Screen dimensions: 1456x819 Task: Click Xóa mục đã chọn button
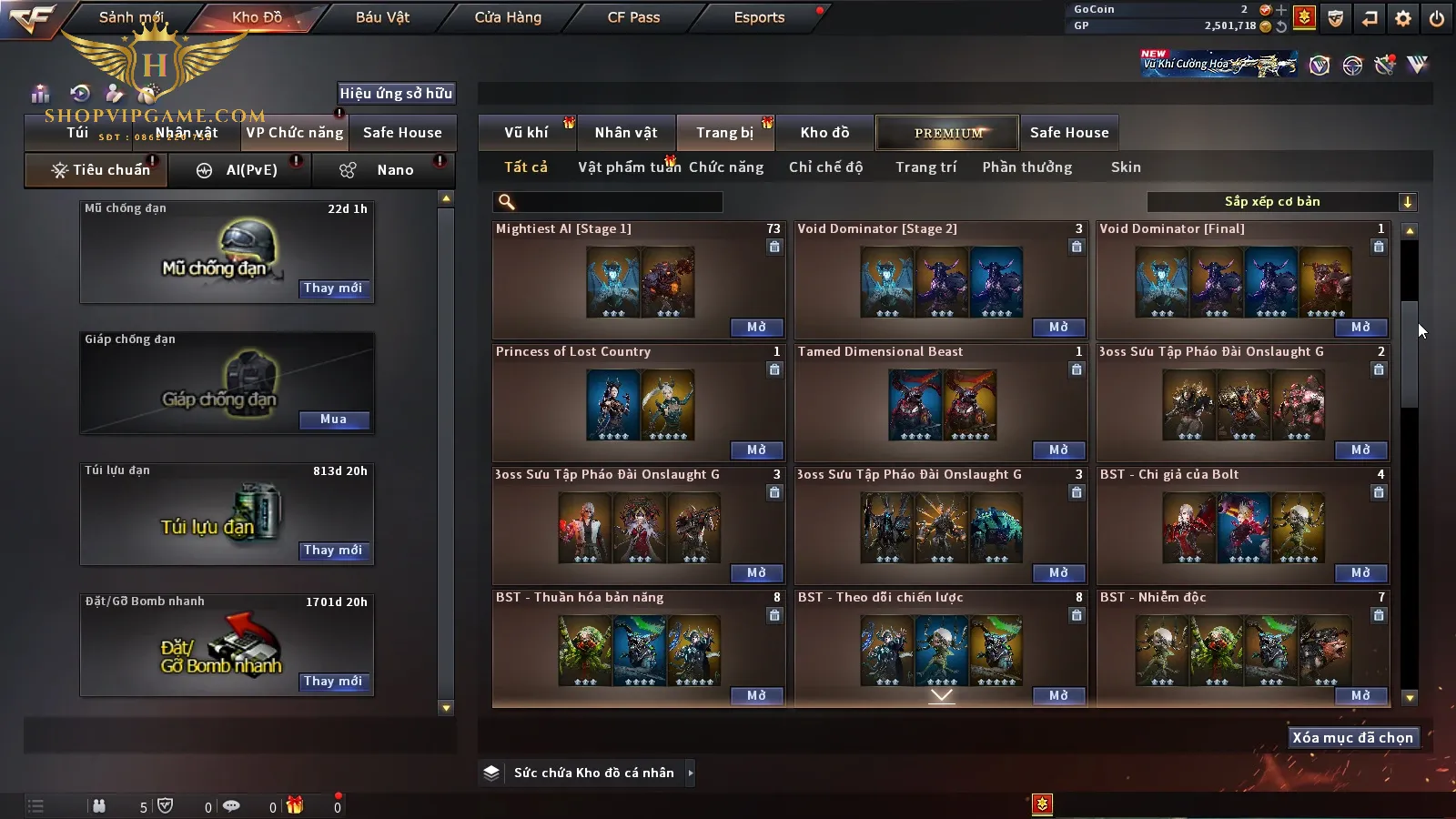point(1352,738)
